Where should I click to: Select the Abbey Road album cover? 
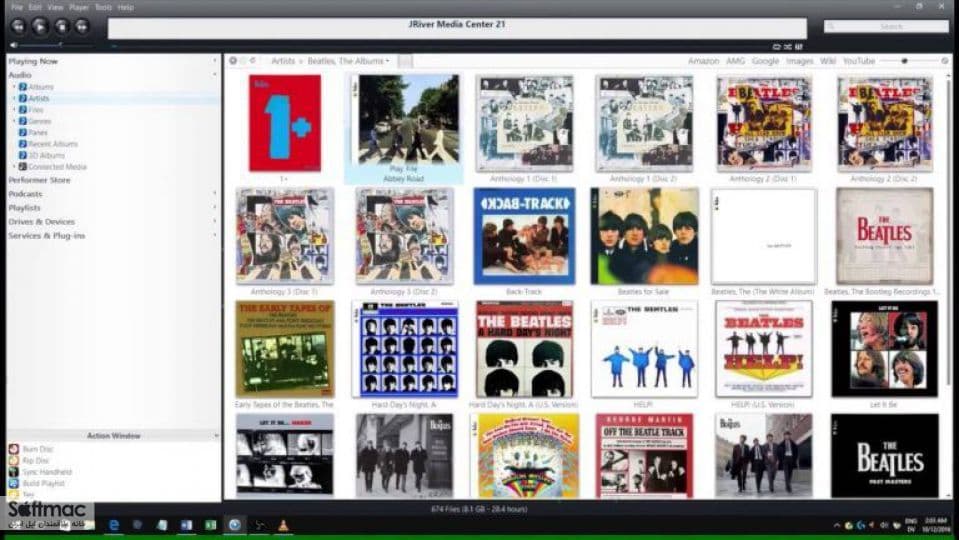tap(408, 119)
